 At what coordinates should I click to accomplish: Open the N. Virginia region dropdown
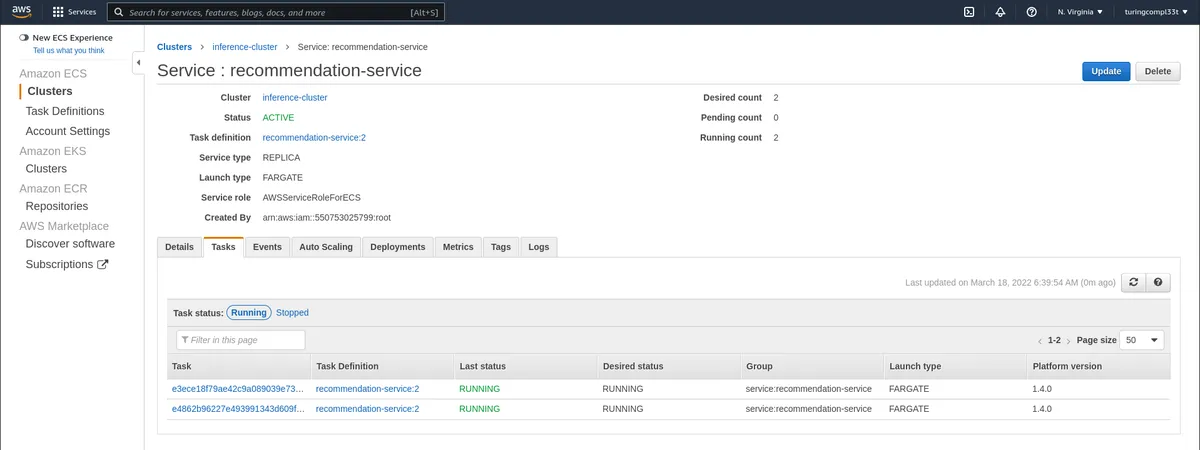pyautogui.click(x=1080, y=12)
